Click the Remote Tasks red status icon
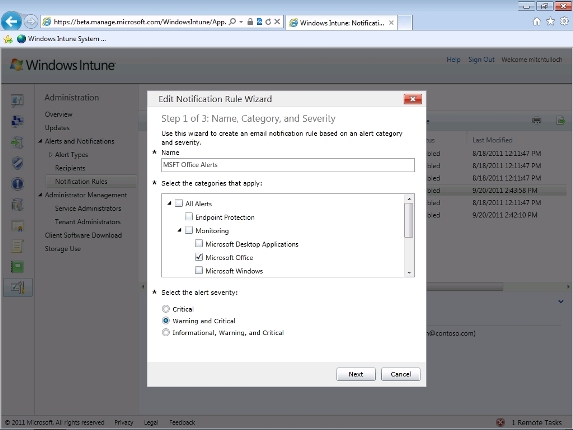The height and width of the screenshot is (430, 573). pos(500,422)
